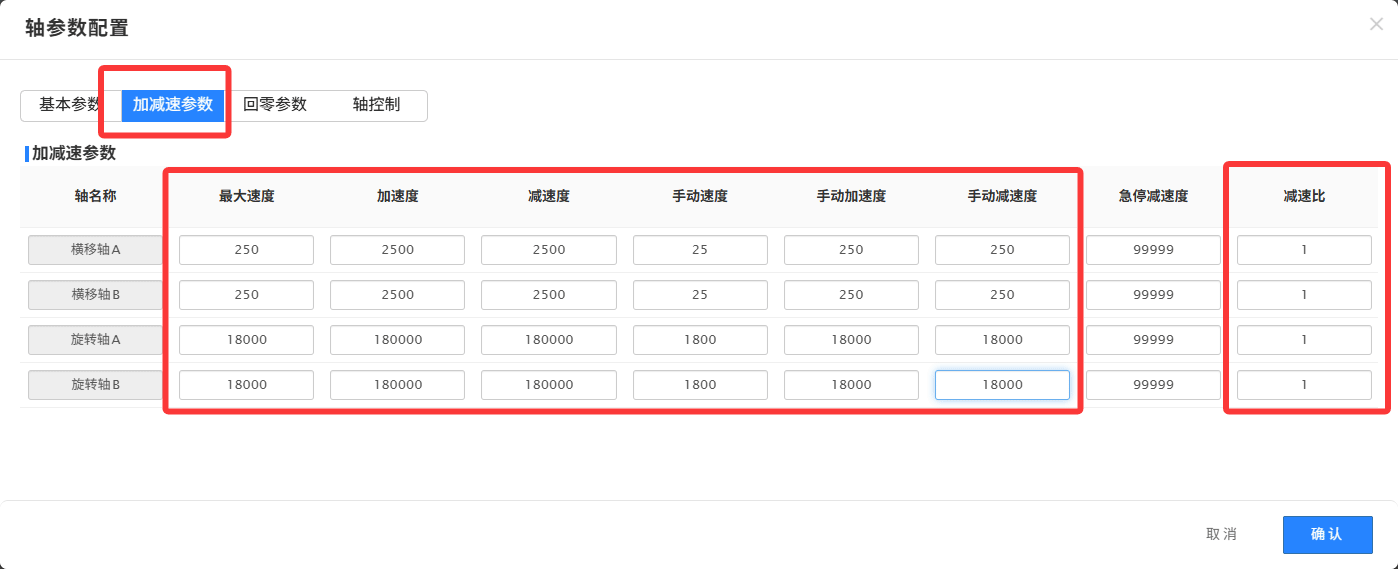This screenshot has height=569, width=1398.
Task: Click 减速比 input for 旋转轴A
Action: click(x=1304, y=340)
